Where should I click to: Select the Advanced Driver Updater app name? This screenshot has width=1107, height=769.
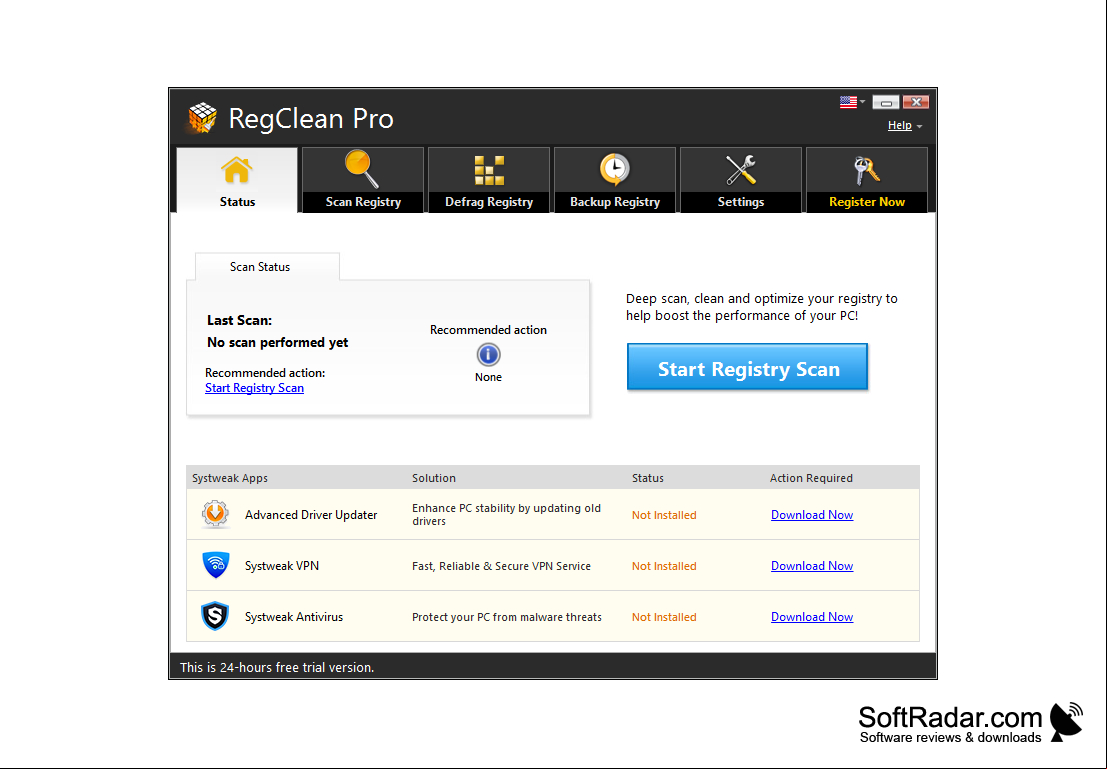(311, 515)
